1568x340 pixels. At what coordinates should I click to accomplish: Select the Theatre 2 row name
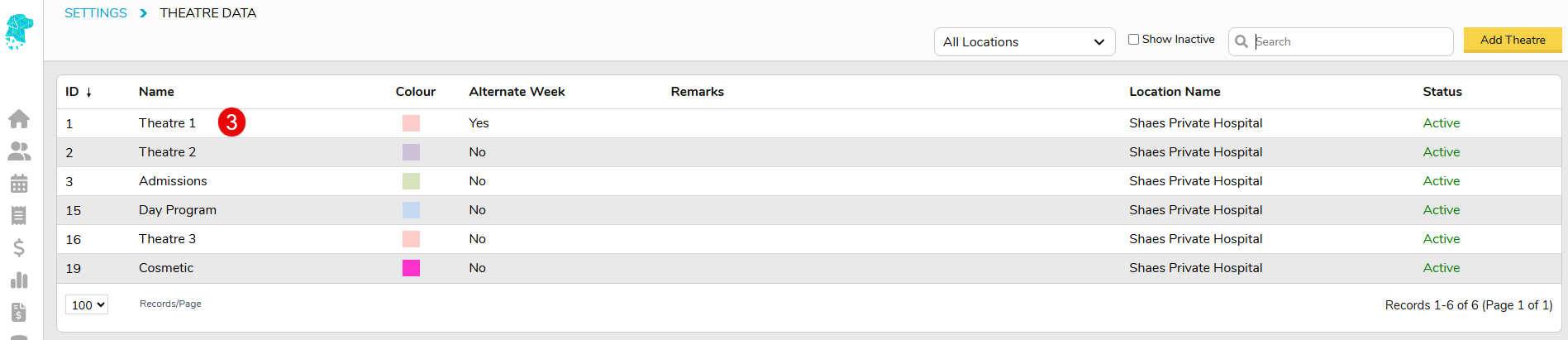[x=168, y=152]
